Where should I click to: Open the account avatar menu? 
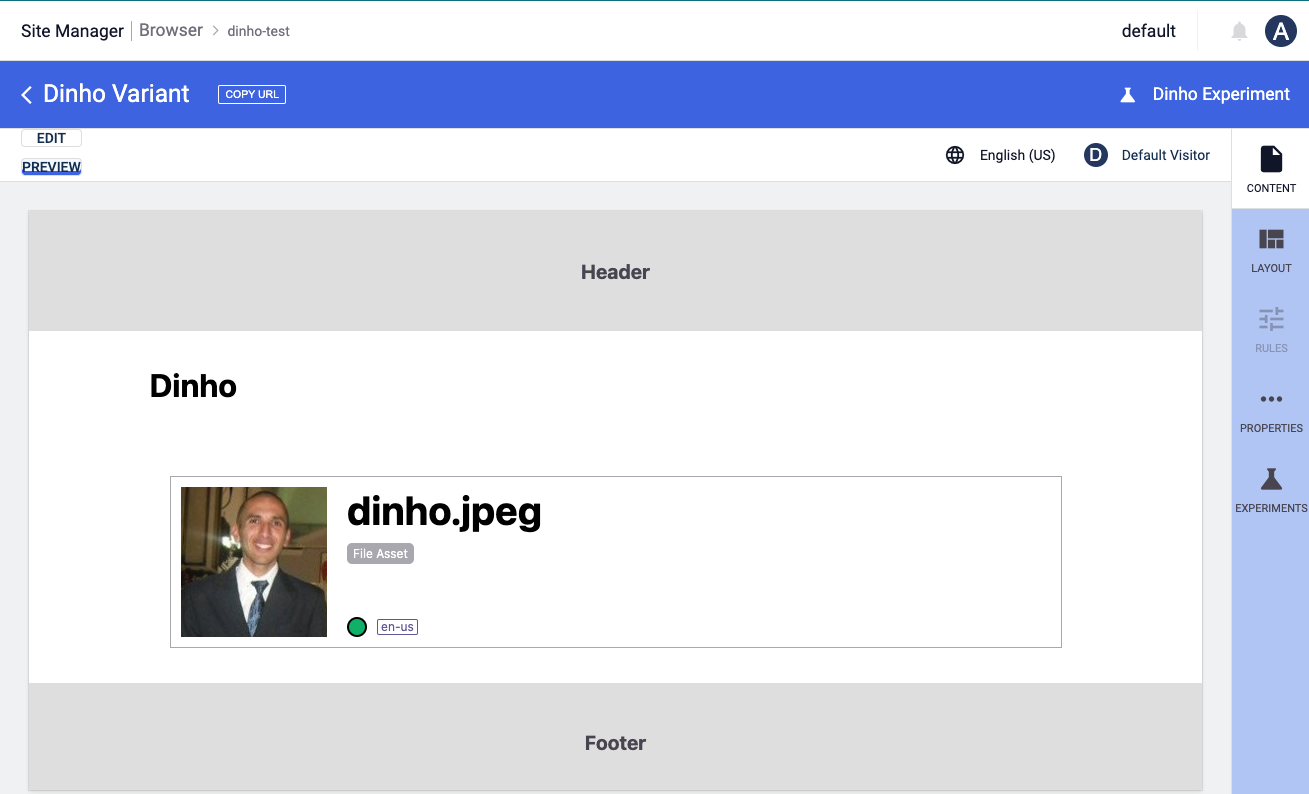pos(1281,30)
